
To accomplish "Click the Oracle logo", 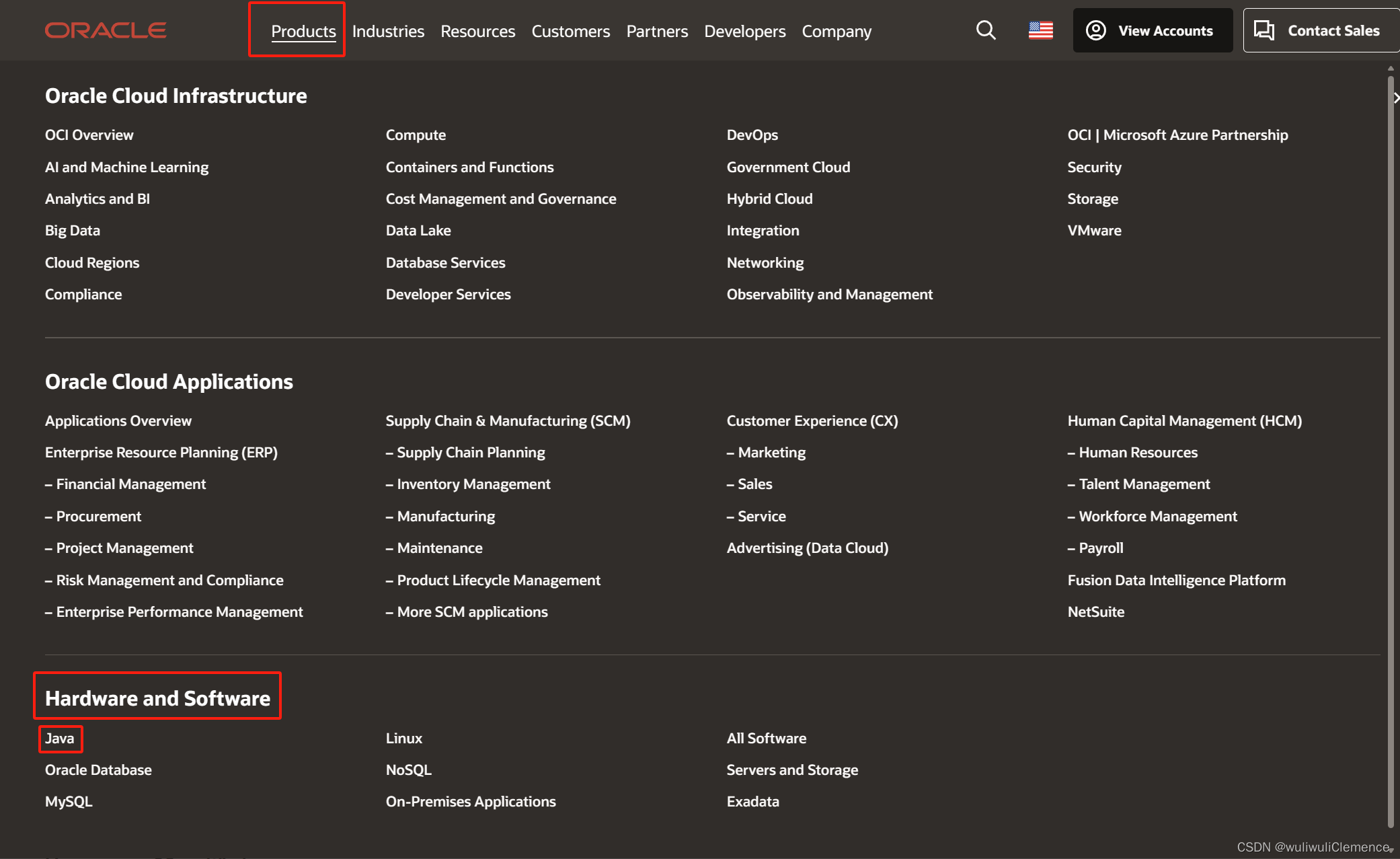I will [106, 30].
